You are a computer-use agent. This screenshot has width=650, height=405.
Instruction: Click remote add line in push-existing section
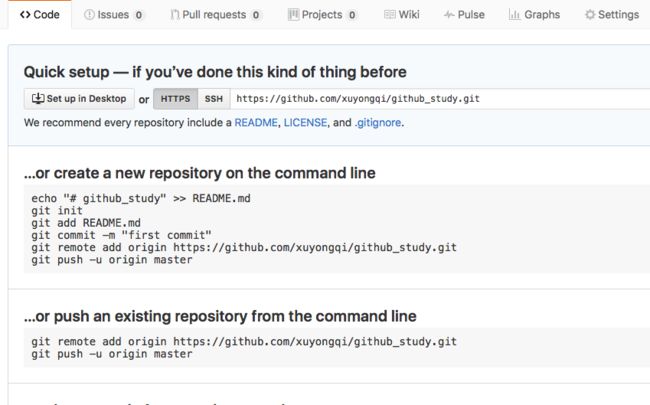tap(244, 342)
